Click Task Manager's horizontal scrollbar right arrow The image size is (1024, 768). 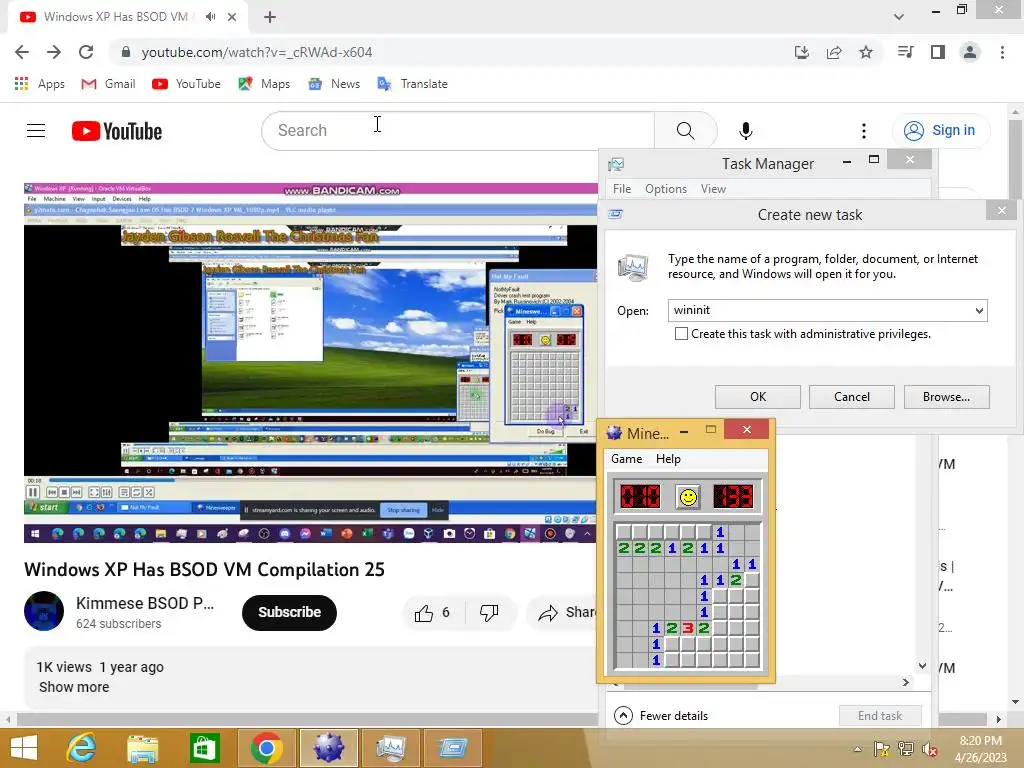click(905, 682)
